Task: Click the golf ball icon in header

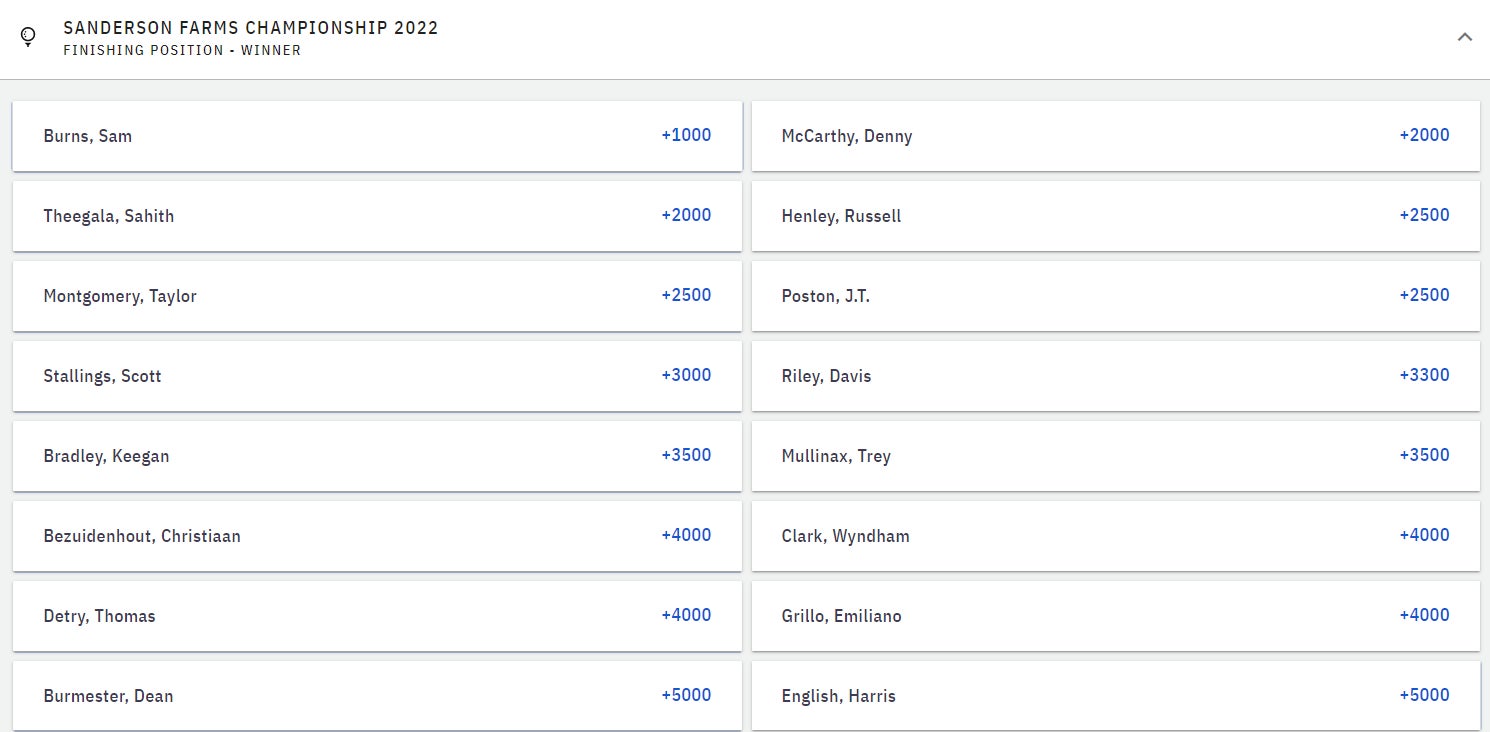Action: click(28, 37)
